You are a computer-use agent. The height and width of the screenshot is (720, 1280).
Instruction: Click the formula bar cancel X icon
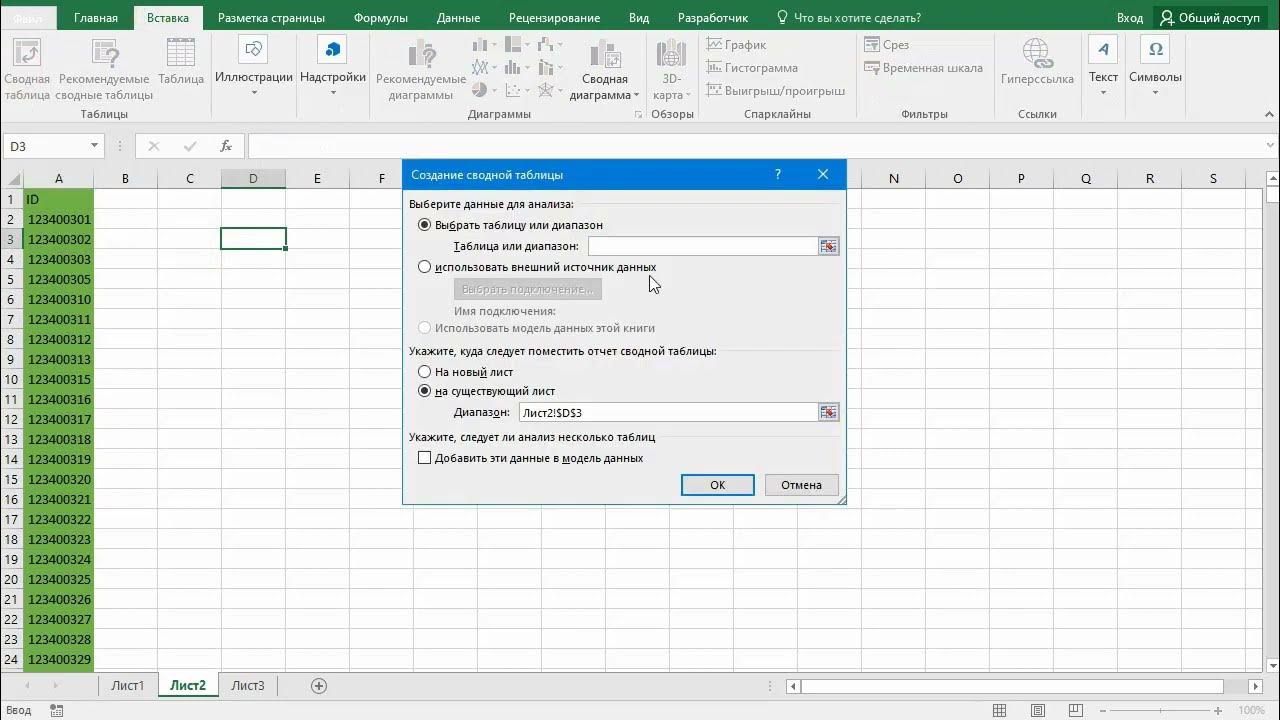(153, 146)
